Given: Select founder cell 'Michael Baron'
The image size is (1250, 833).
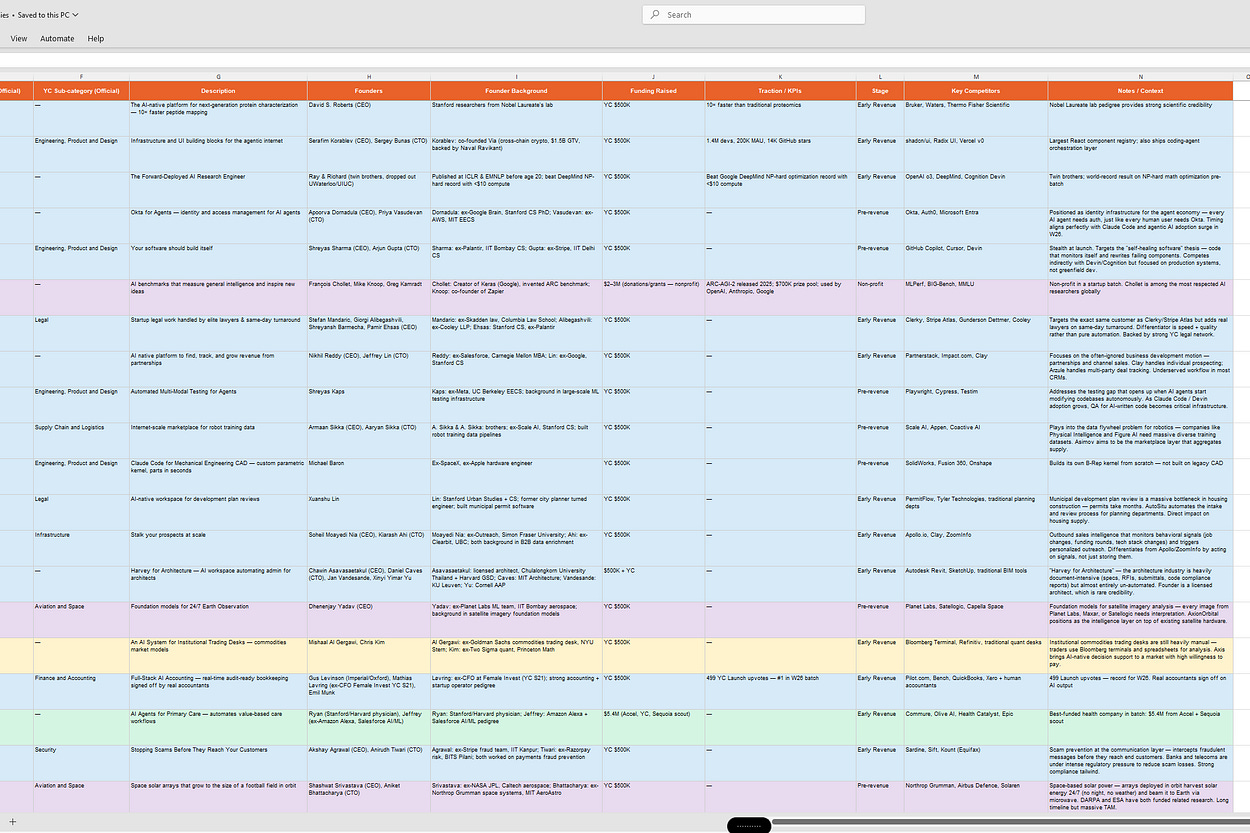Looking at the screenshot, I should coord(369,478).
